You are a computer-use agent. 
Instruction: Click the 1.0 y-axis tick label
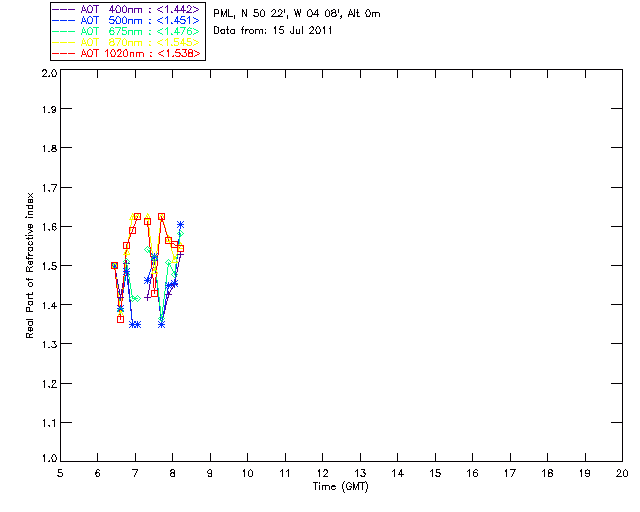tap(49, 459)
